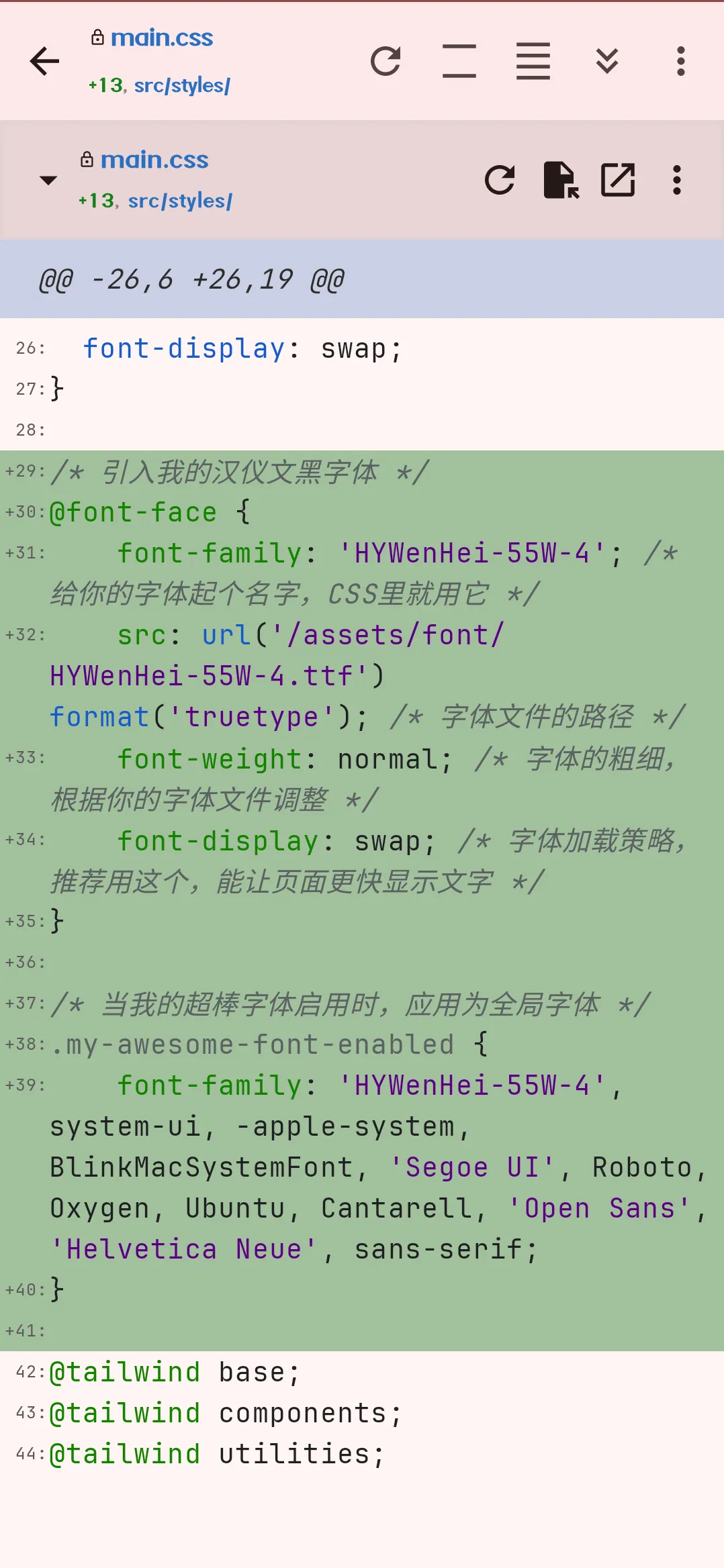Reload the main.css file diff
This screenshot has height=1568, width=724.
[500, 180]
